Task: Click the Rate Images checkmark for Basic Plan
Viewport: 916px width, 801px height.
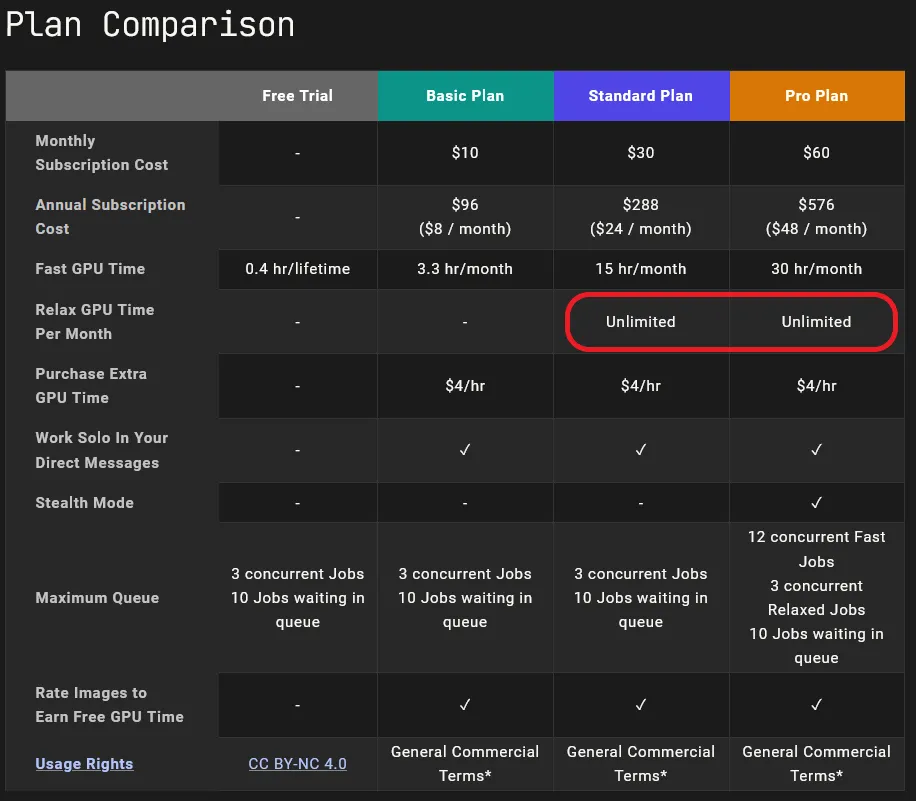Action: [x=465, y=705]
